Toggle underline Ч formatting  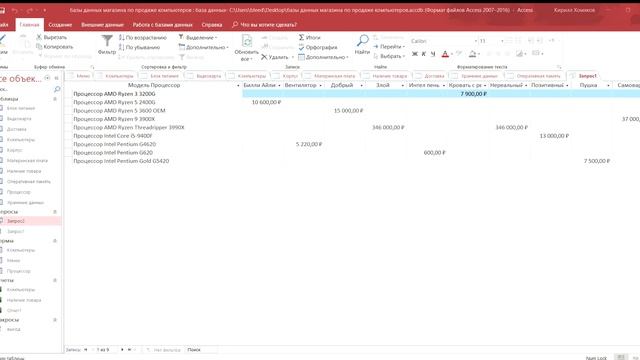(x=433, y=54)
